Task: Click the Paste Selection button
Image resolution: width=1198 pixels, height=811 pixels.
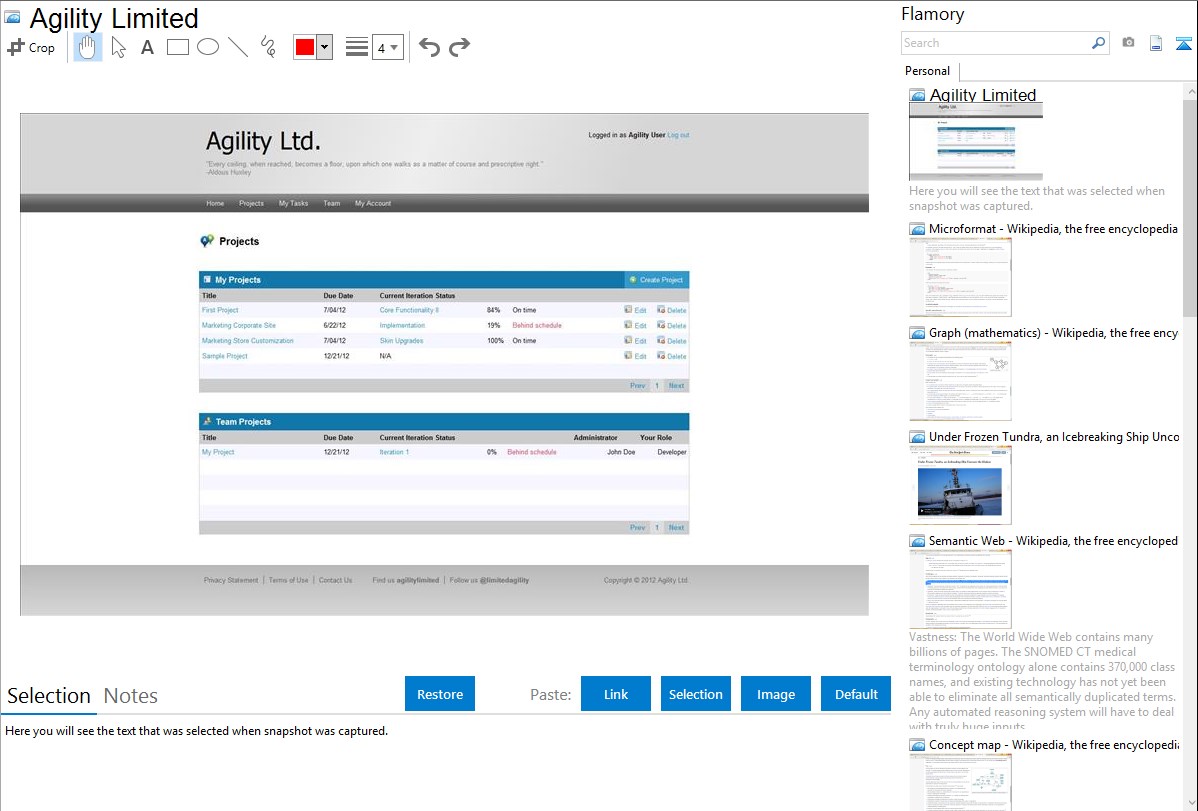Action: [695, 694]
